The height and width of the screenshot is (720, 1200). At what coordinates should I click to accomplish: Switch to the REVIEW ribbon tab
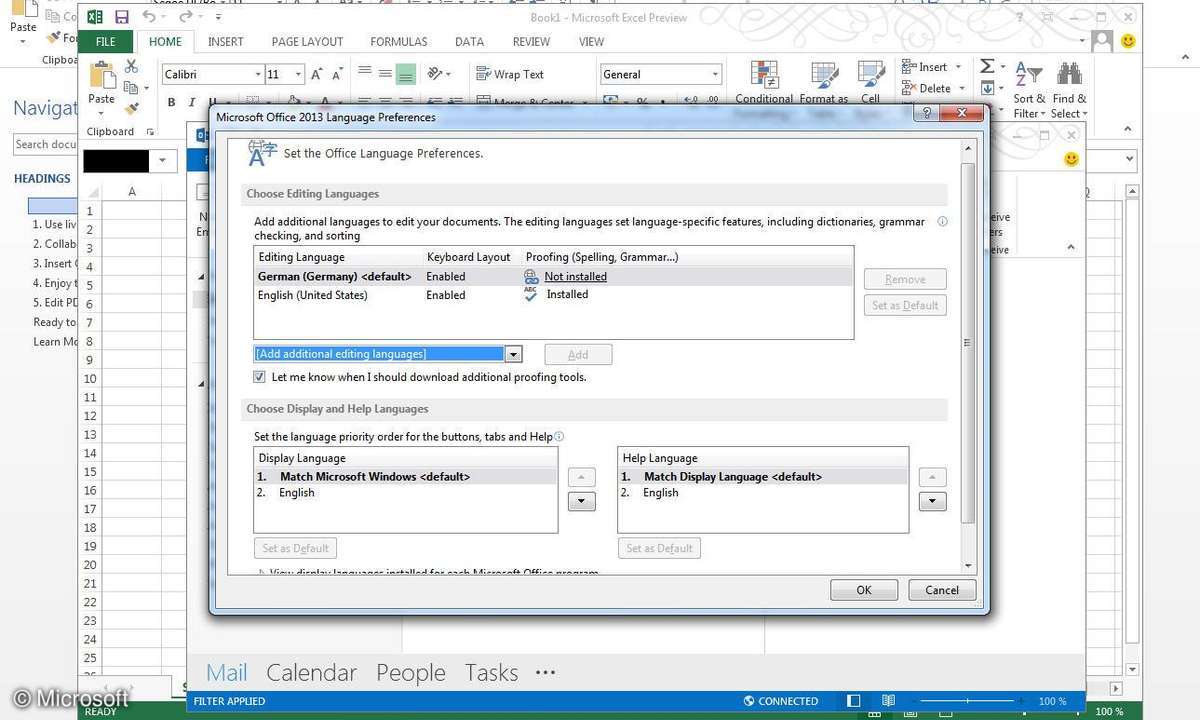[x=531, y=42]
